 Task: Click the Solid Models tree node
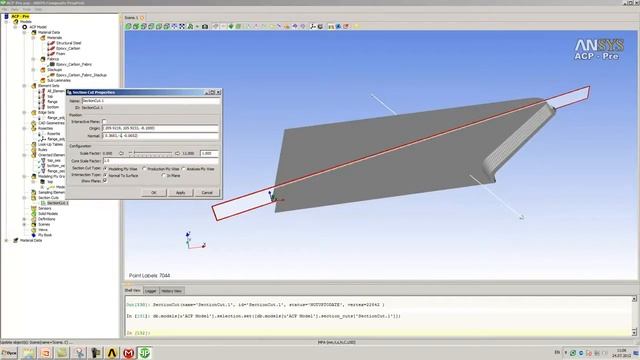(48, 213)
